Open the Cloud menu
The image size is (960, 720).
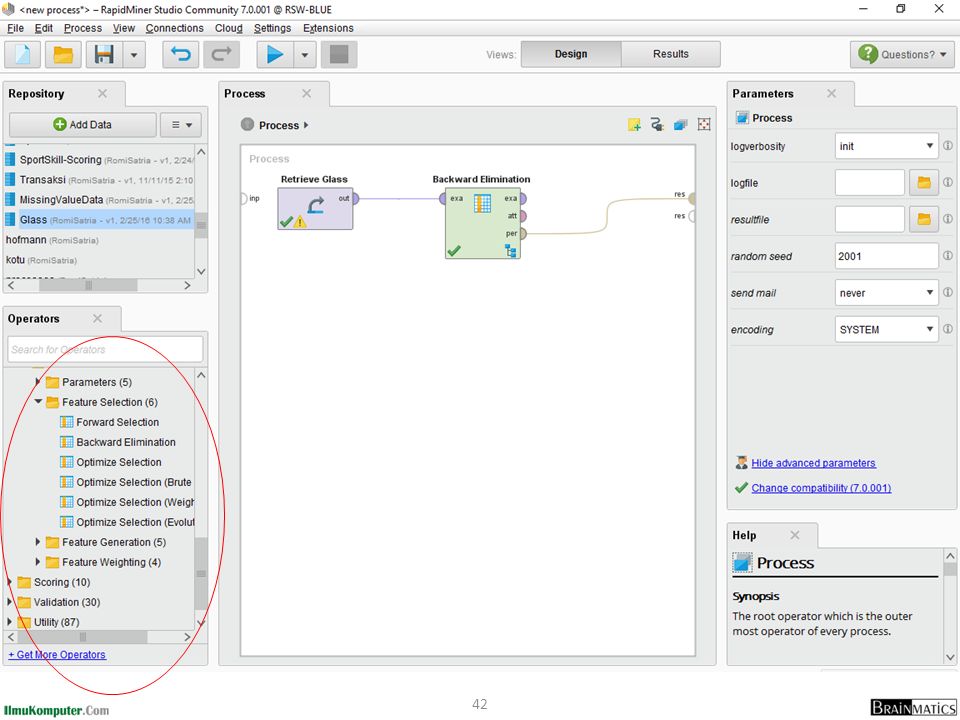click(x=228, y=28)
